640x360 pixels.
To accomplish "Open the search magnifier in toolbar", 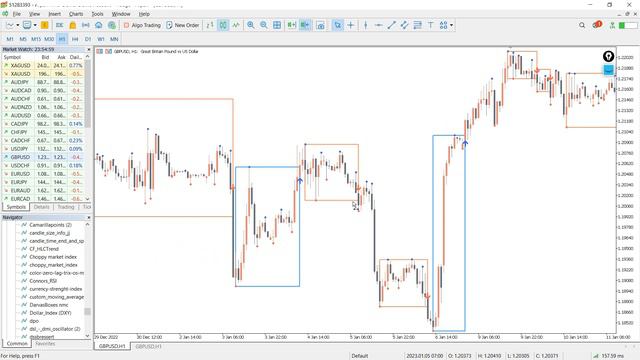I will point(582,25).
